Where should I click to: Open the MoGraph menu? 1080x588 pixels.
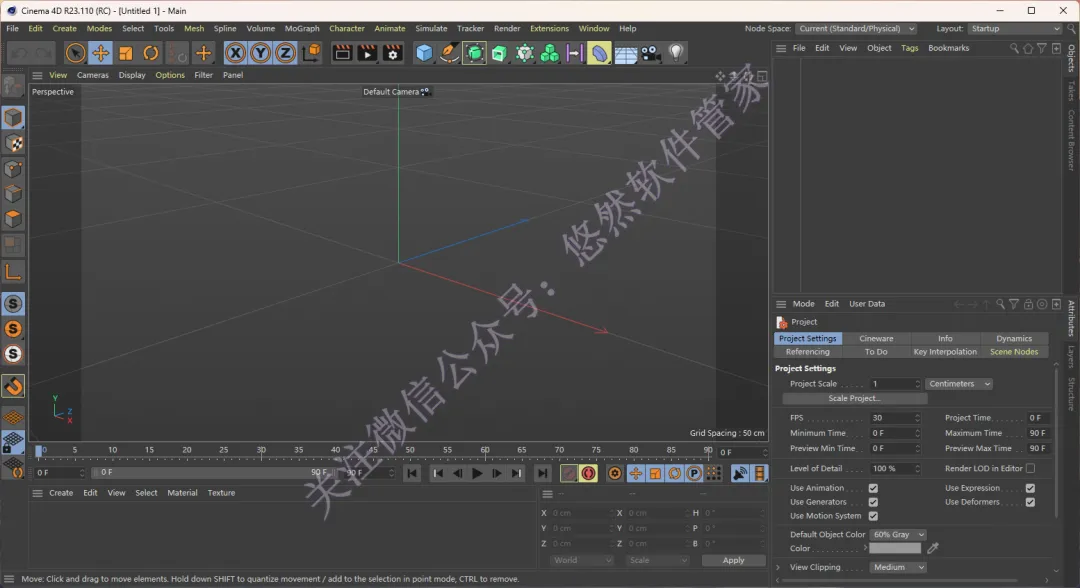(302, 28)
